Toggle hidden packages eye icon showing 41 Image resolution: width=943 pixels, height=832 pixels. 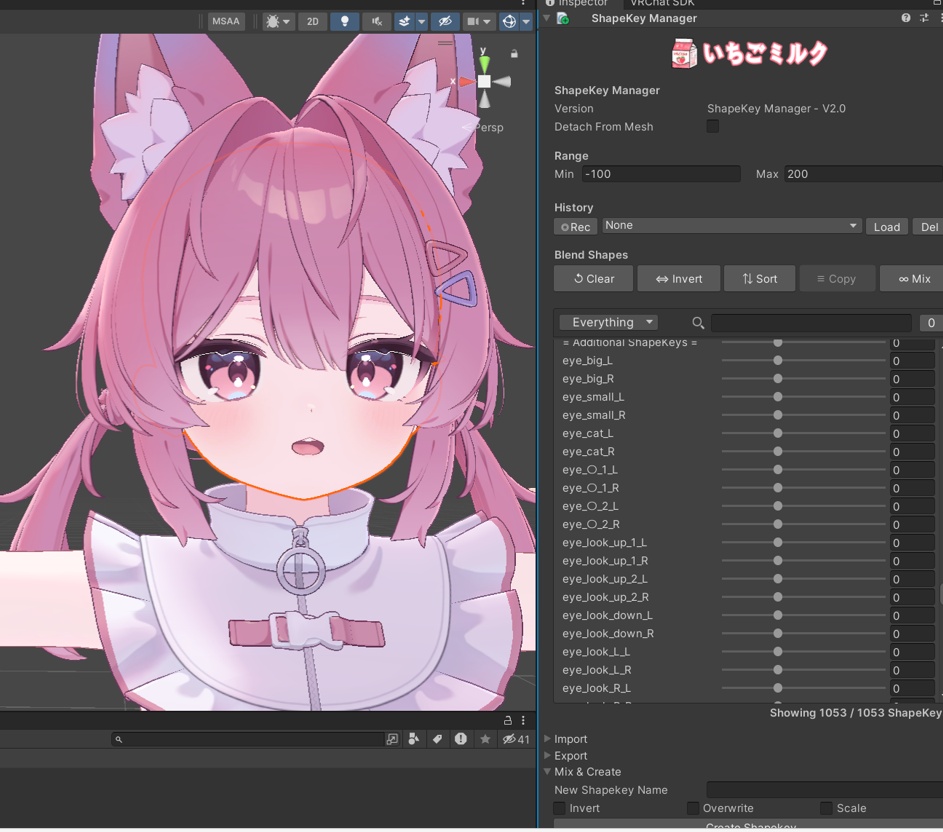click(x=516, y=739)
